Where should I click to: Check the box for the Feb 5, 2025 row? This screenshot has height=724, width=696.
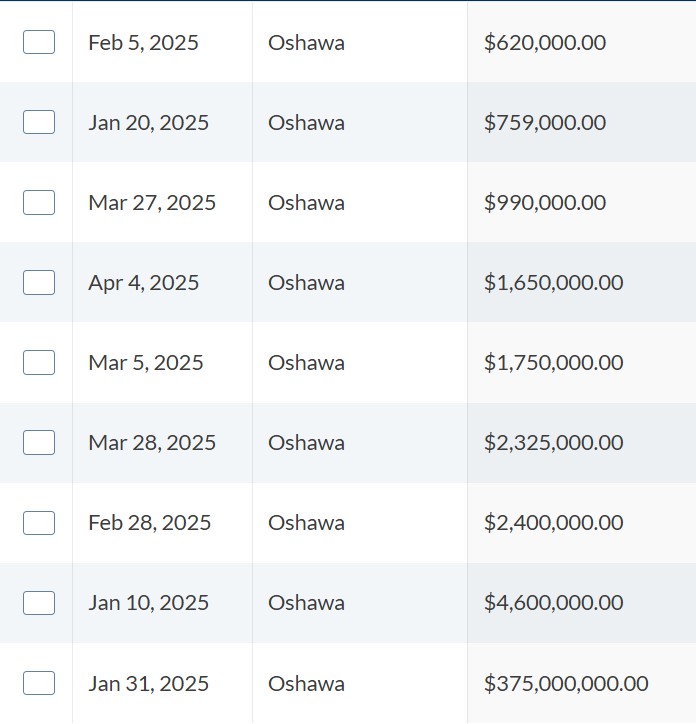click(x=39, y=42)
